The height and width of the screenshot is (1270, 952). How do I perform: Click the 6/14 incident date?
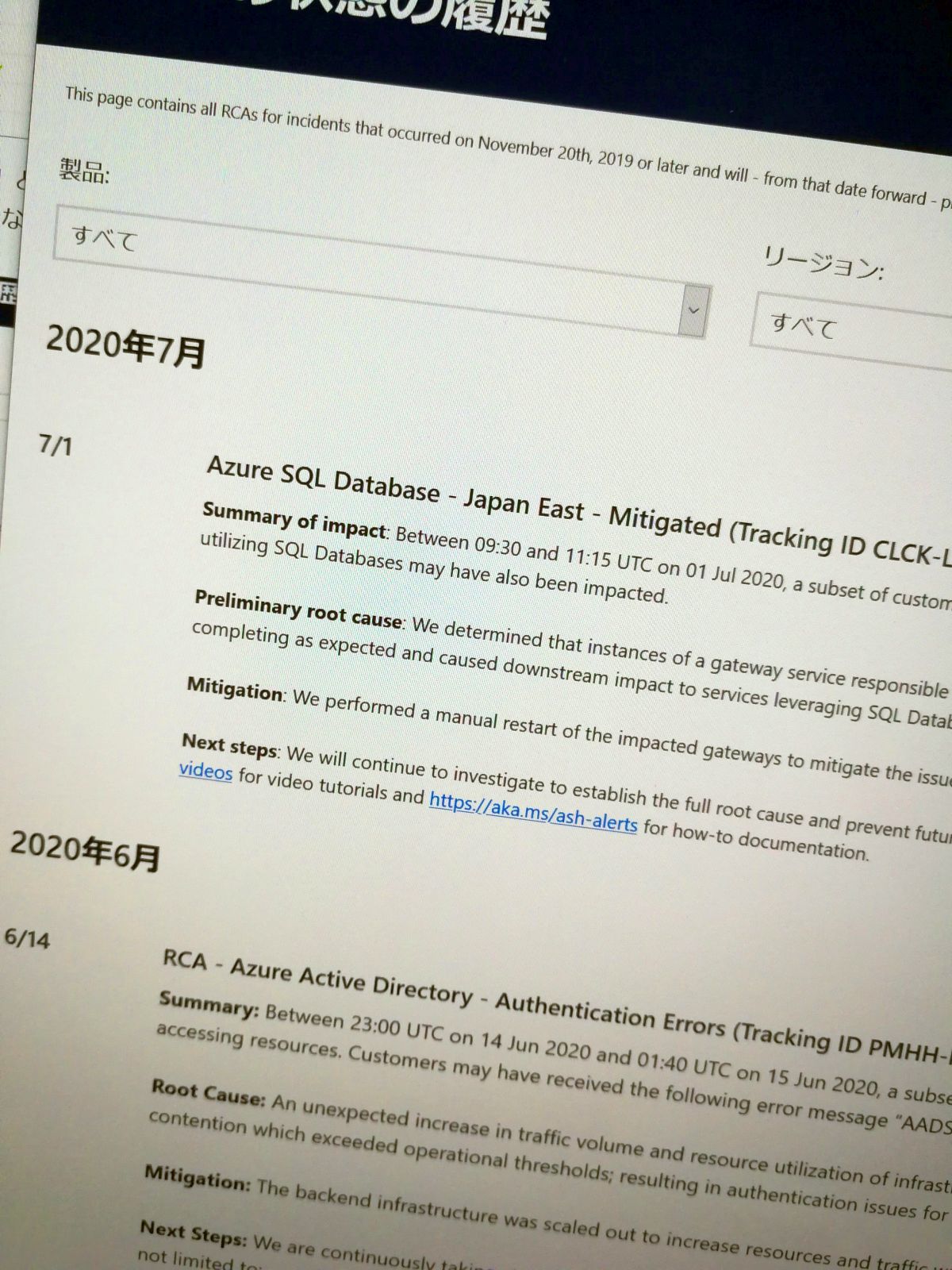27,938
